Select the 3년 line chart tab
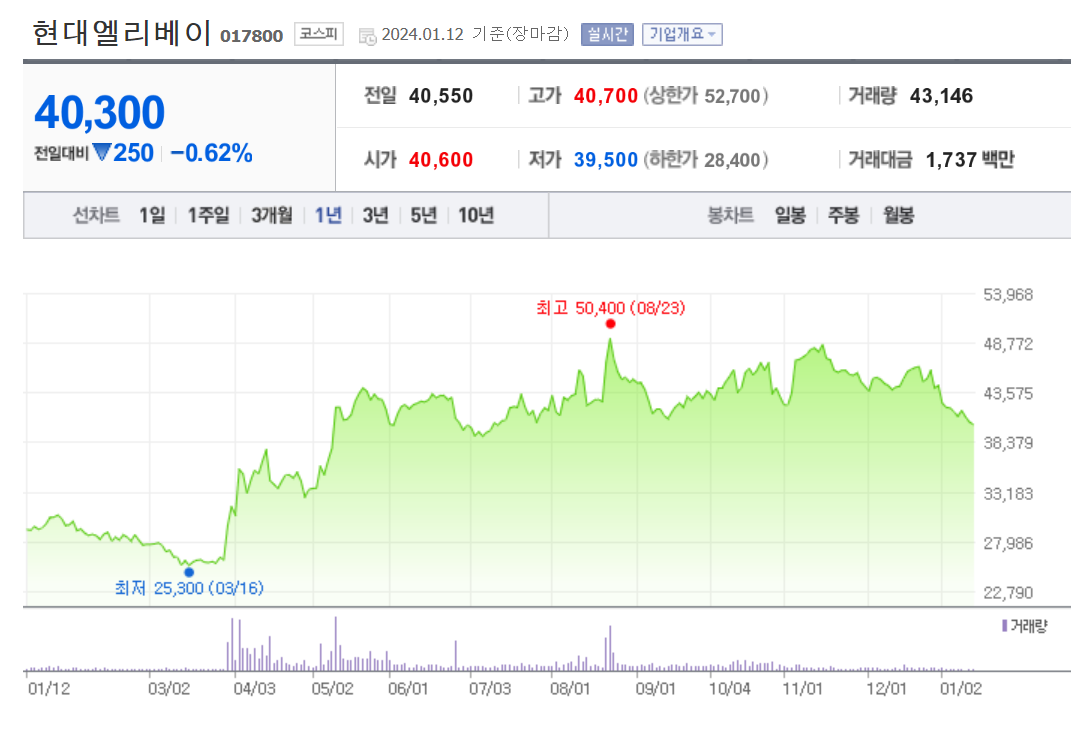The image size is (1071, 732). click(376, 215)
